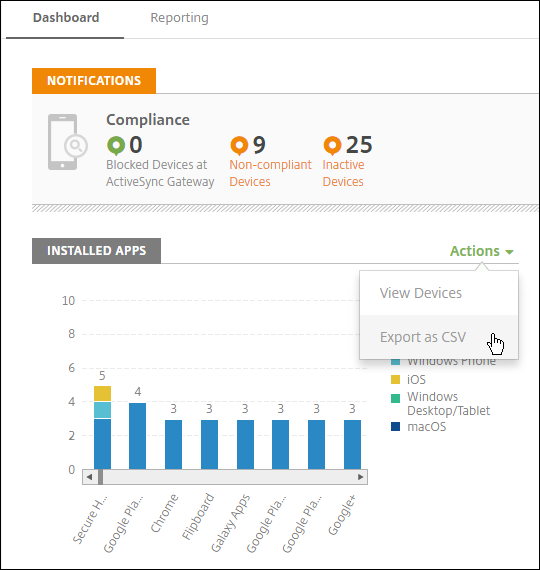Switch to the Dashboard tab
This screenshot has width=540, height=570.
[66, 18]
